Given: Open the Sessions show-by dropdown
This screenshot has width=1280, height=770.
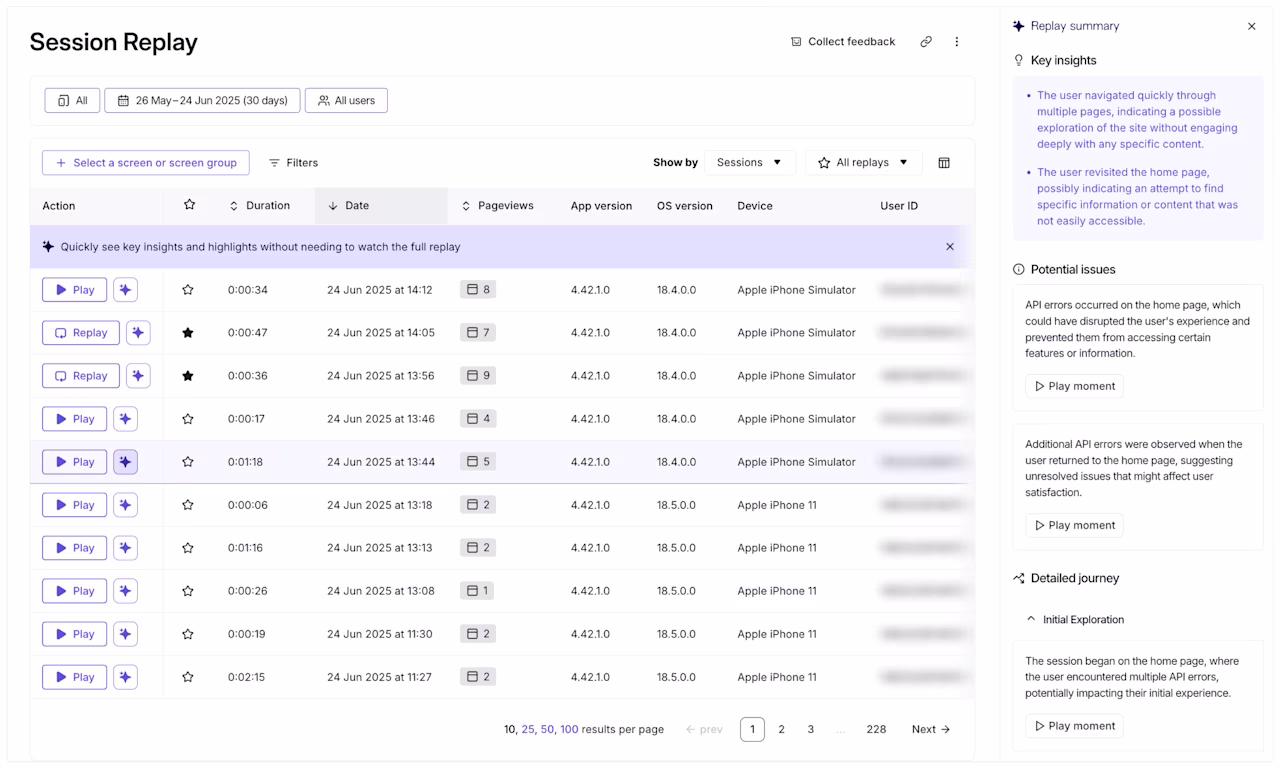Looking at the screenshot, I should [750, 163].
